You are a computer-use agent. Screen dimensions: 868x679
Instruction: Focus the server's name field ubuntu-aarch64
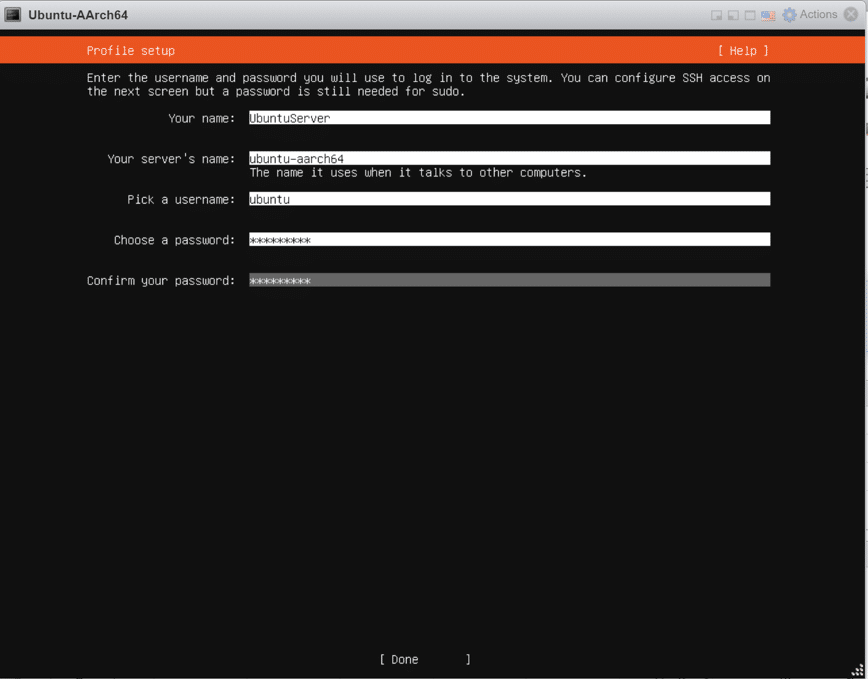509,158
